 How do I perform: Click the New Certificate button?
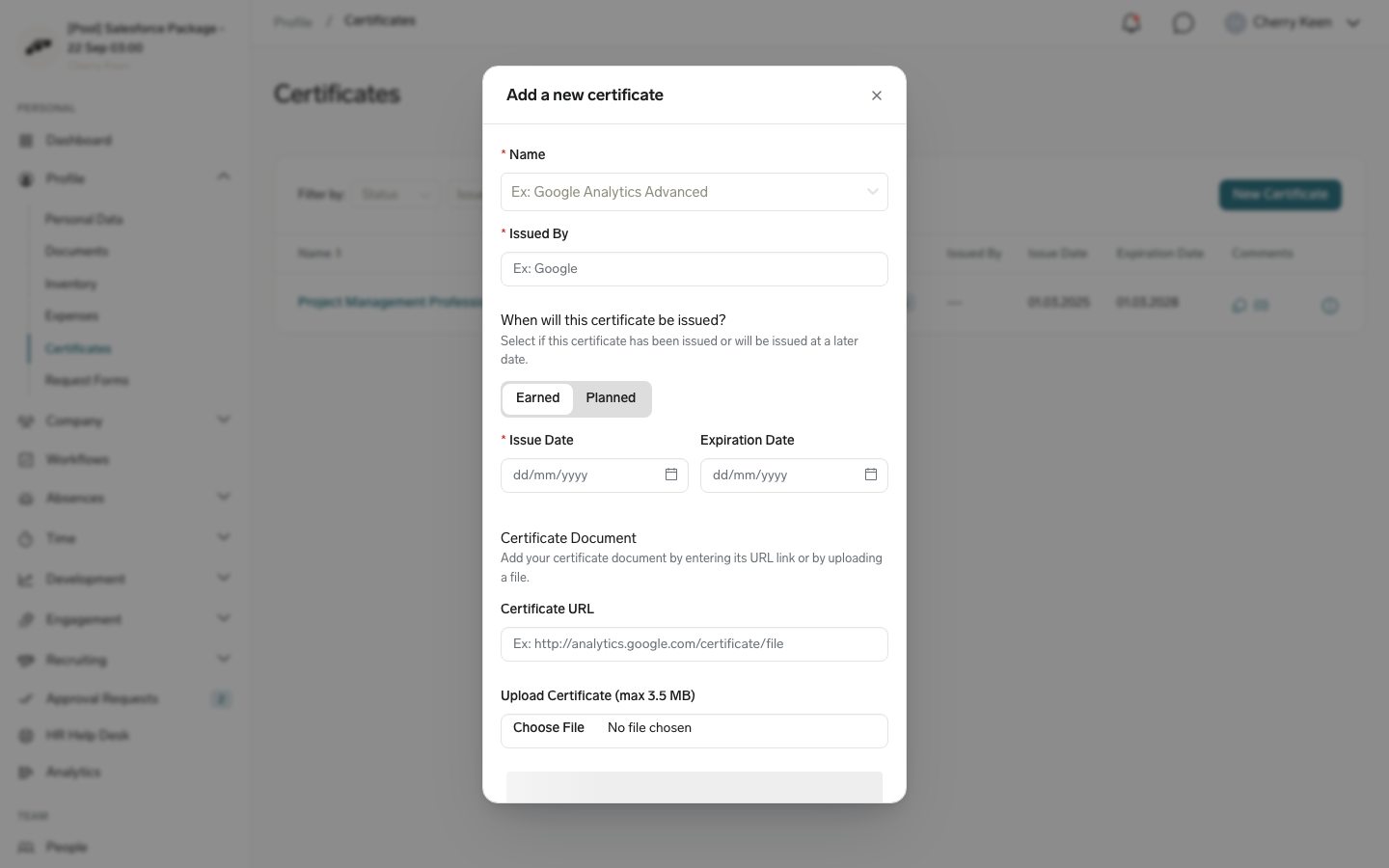point(1280,195)
